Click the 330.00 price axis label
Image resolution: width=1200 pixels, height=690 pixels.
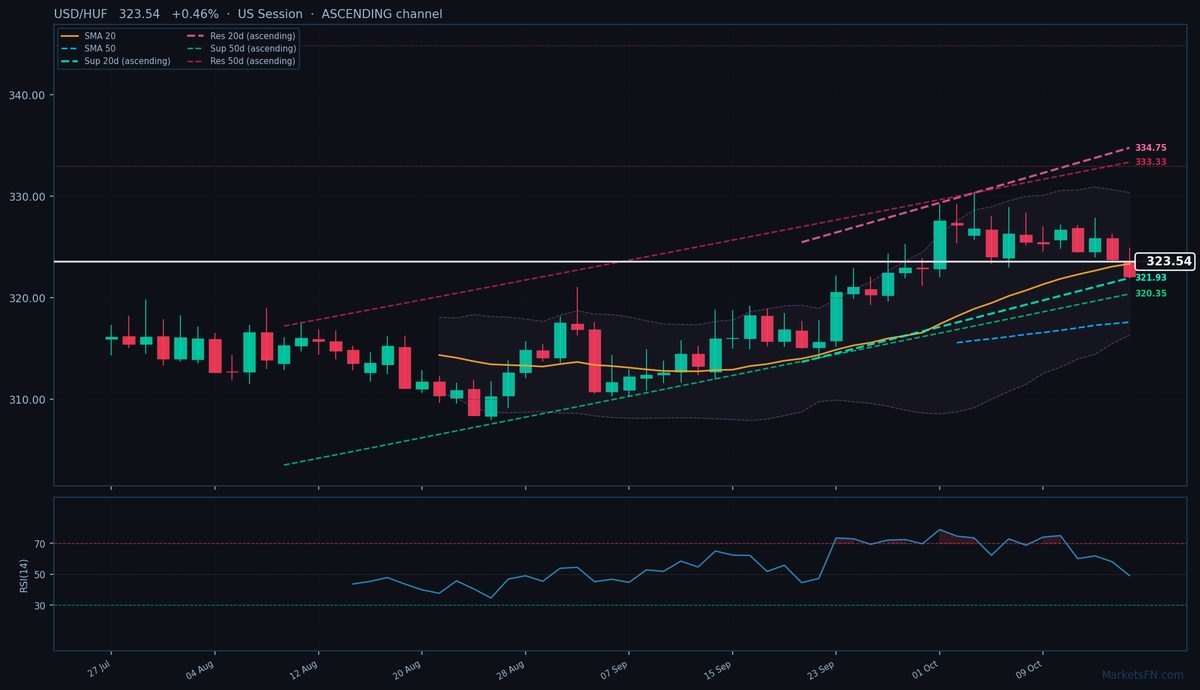click(x=29, y=197)
